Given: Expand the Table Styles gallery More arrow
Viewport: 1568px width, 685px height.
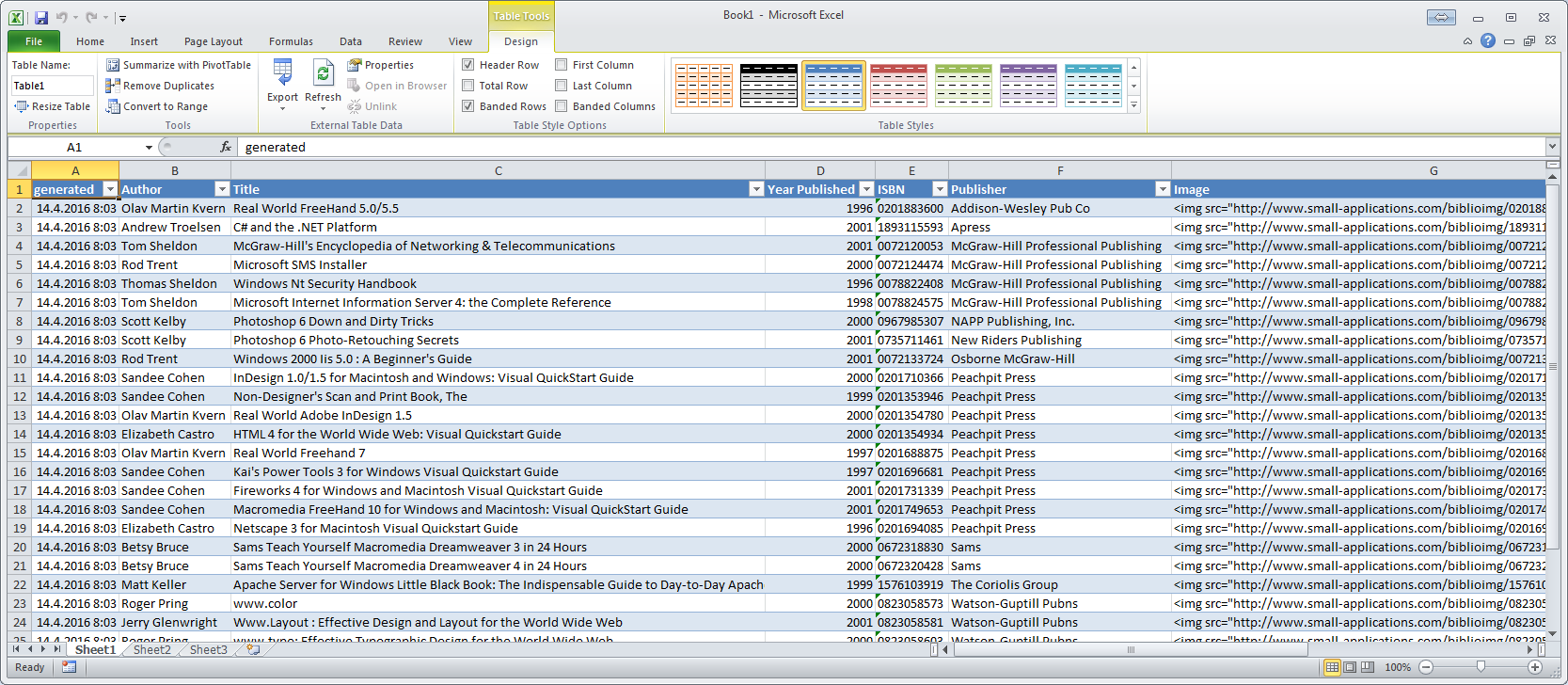Looking at the screenshot, I should pos(1134,106).
